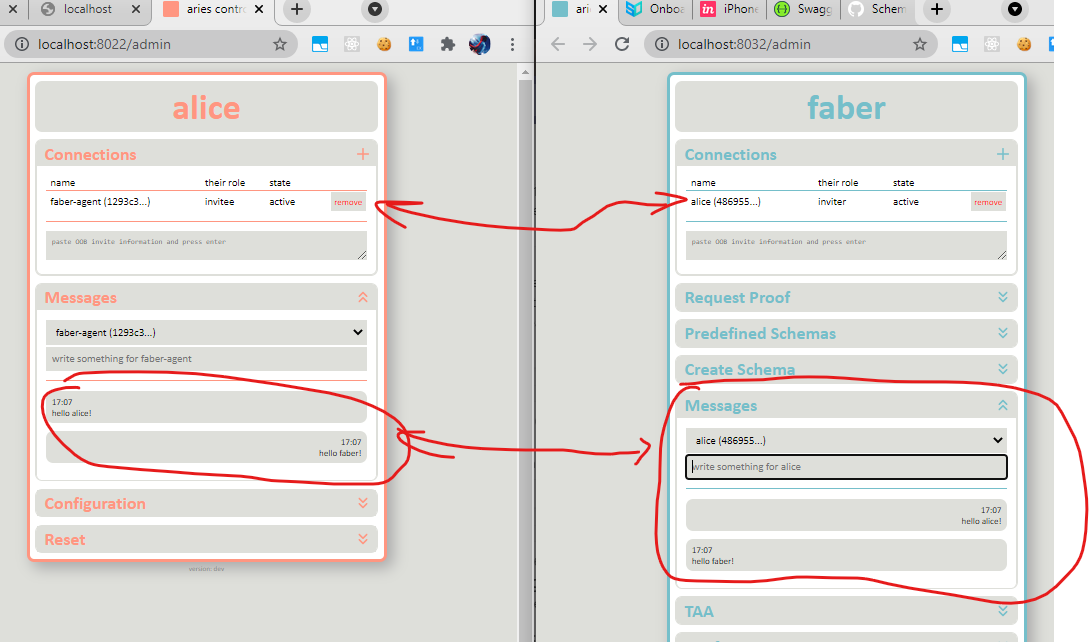Switch to the iPhone tab

(730, 9)
